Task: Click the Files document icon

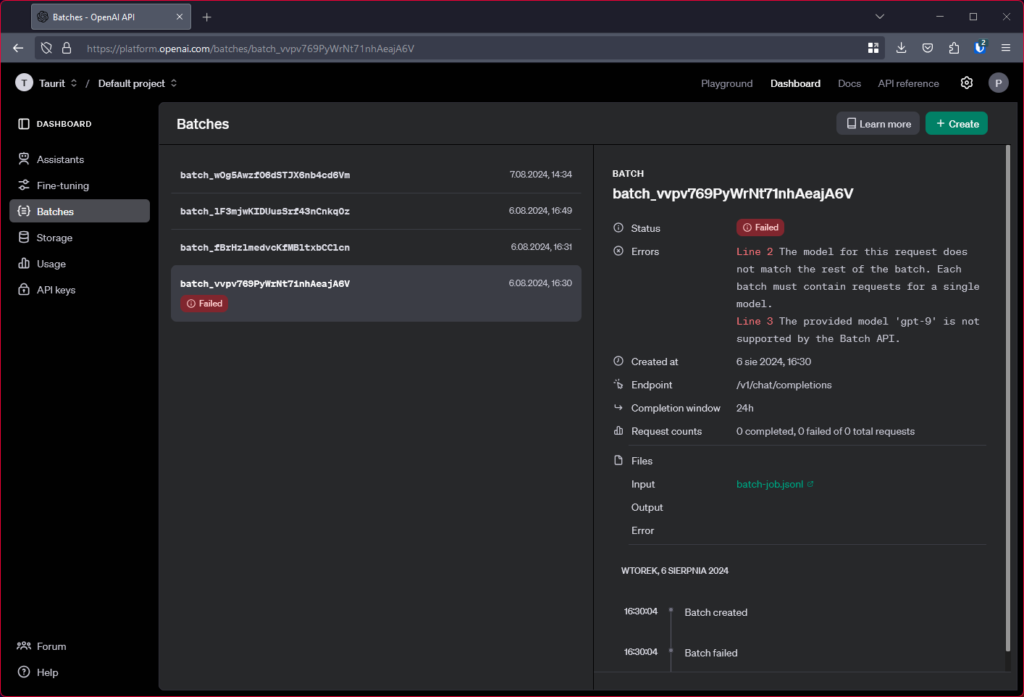Action: tap(618, 461)
